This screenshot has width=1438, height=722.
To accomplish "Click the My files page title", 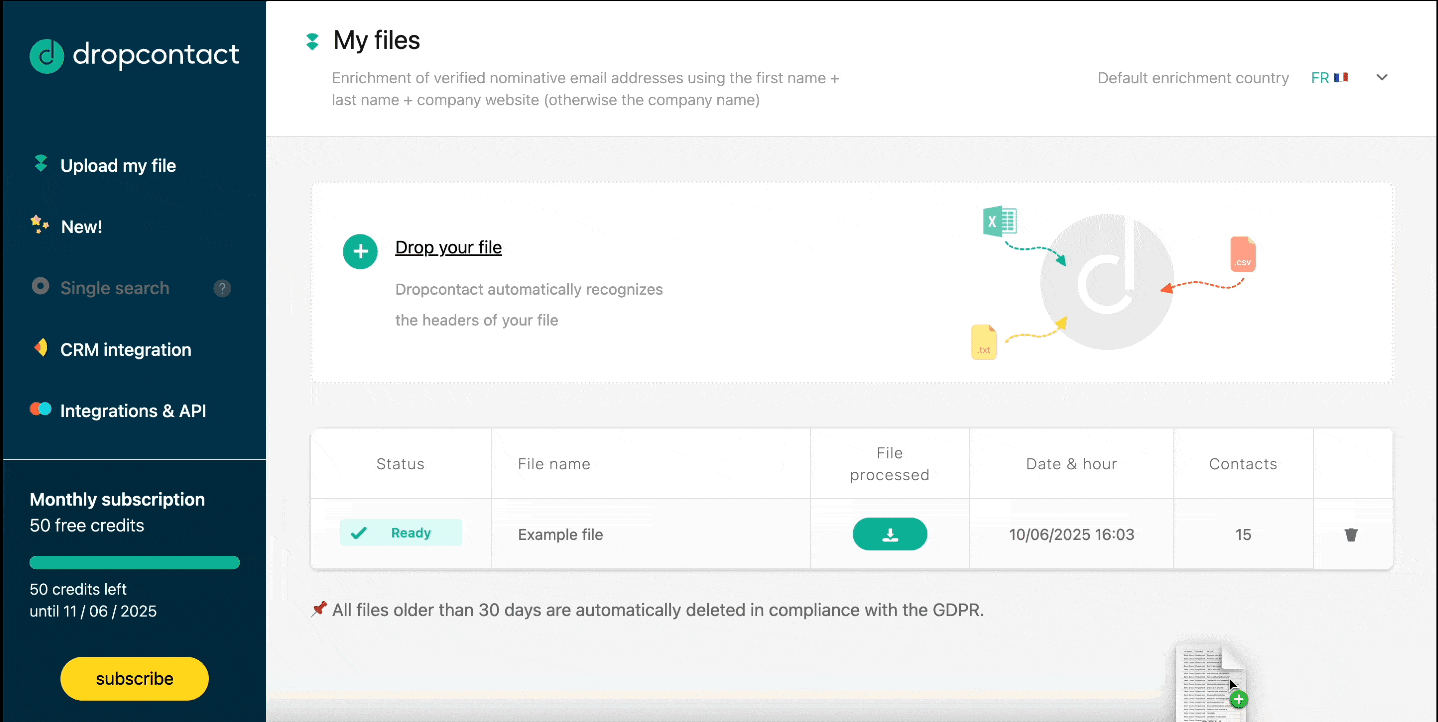I will coord(377,41).
